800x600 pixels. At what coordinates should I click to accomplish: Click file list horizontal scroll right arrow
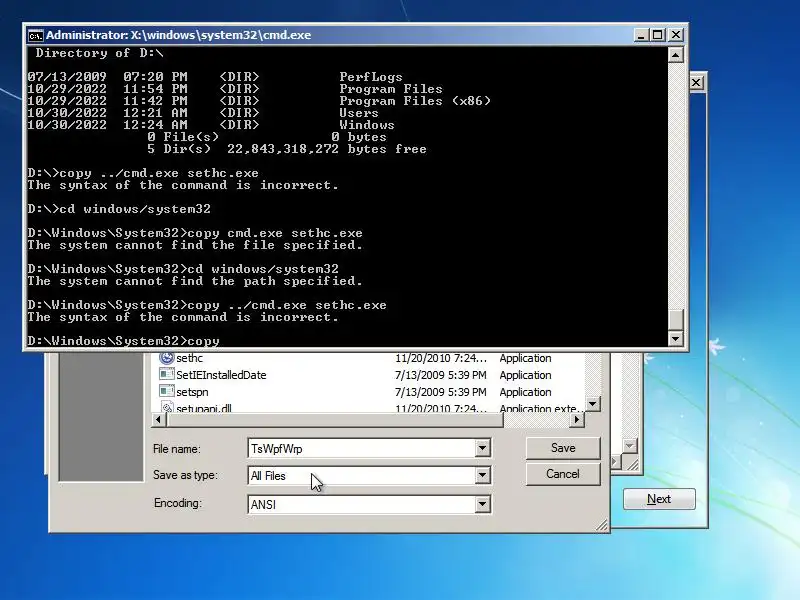[577, 419]
